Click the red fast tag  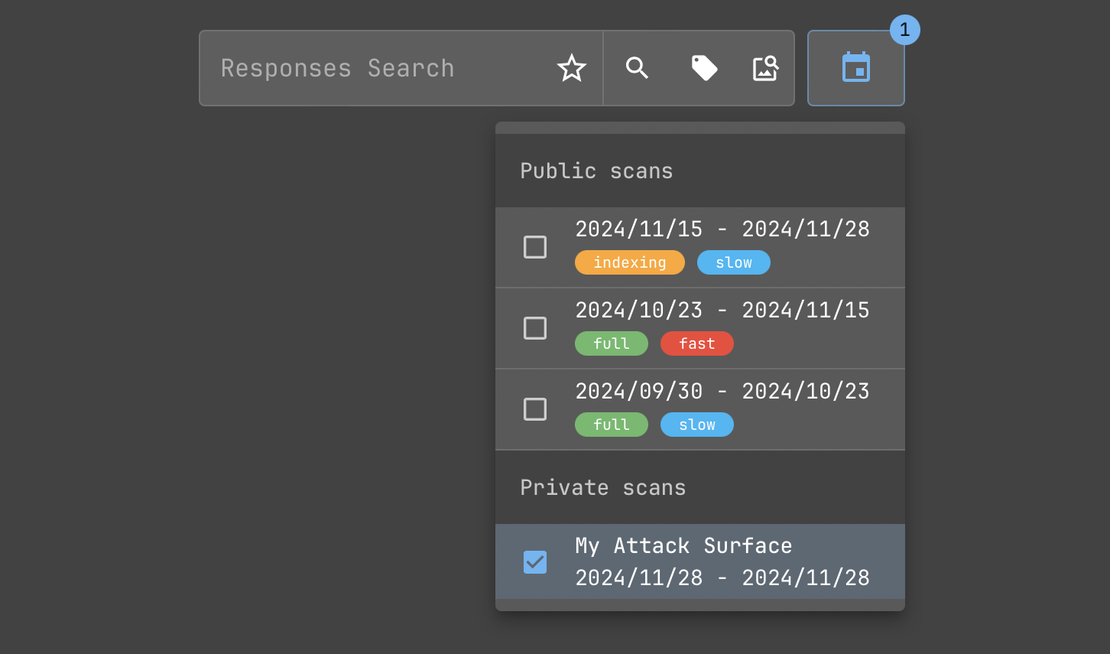click(x=696, y=344)
